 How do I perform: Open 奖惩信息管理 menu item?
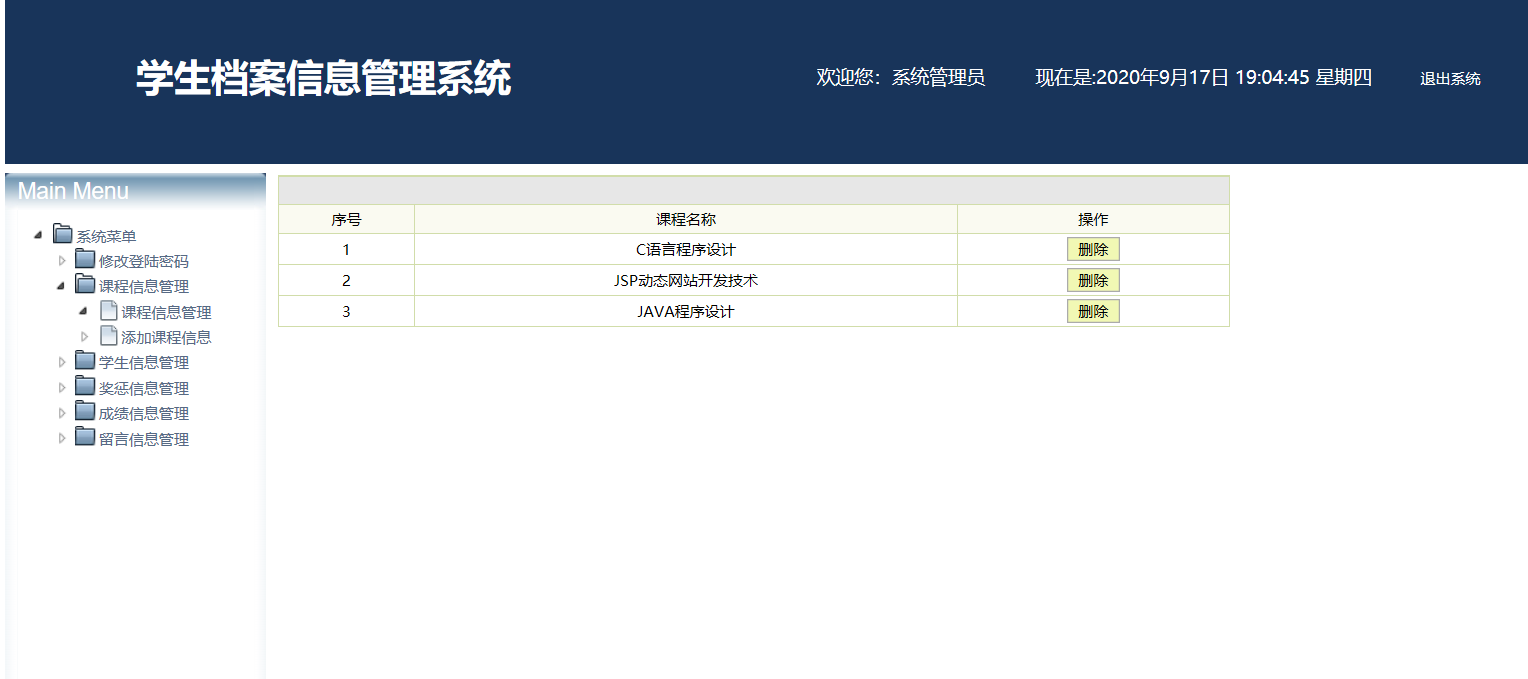(144, 389)
